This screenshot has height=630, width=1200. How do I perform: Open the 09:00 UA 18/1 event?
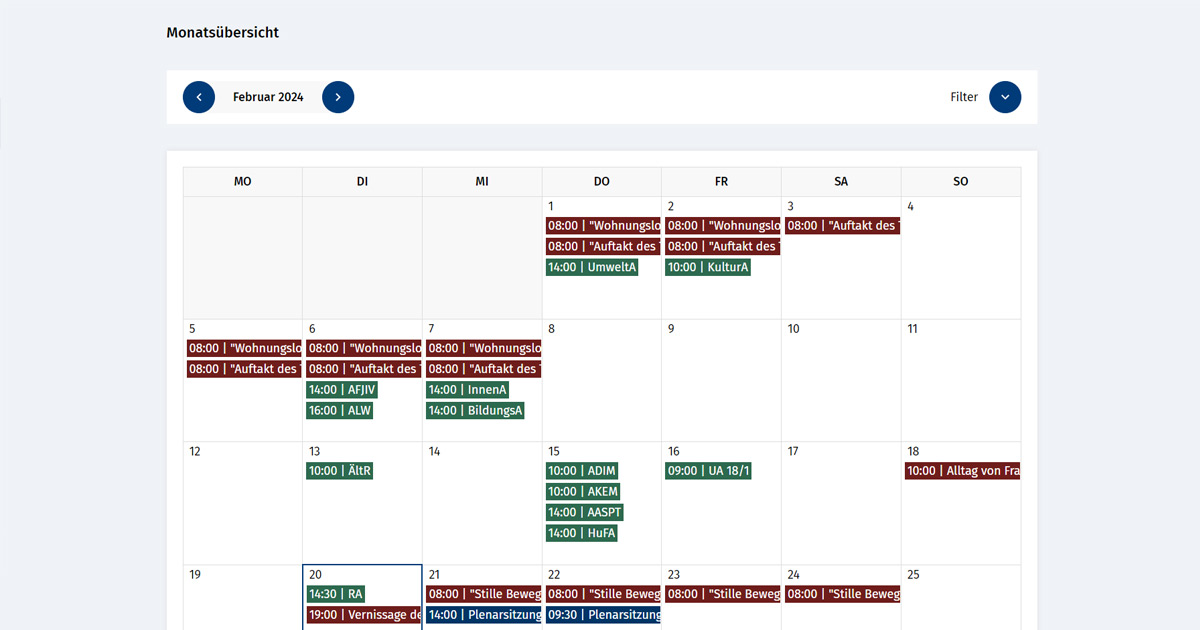pyautogui.click(x=708, y=471)
